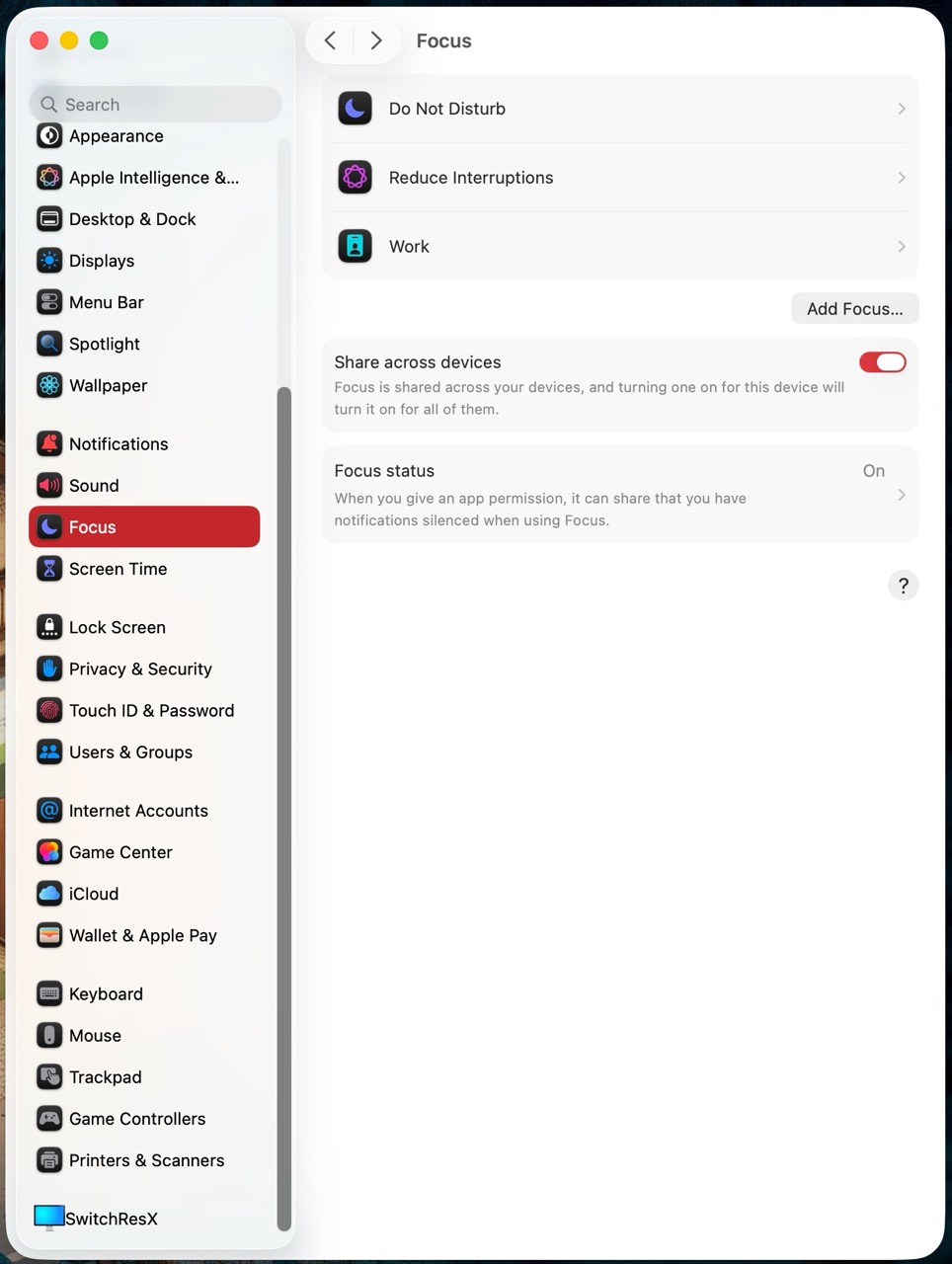Click the Notifications bell icon

pos(49,444)
